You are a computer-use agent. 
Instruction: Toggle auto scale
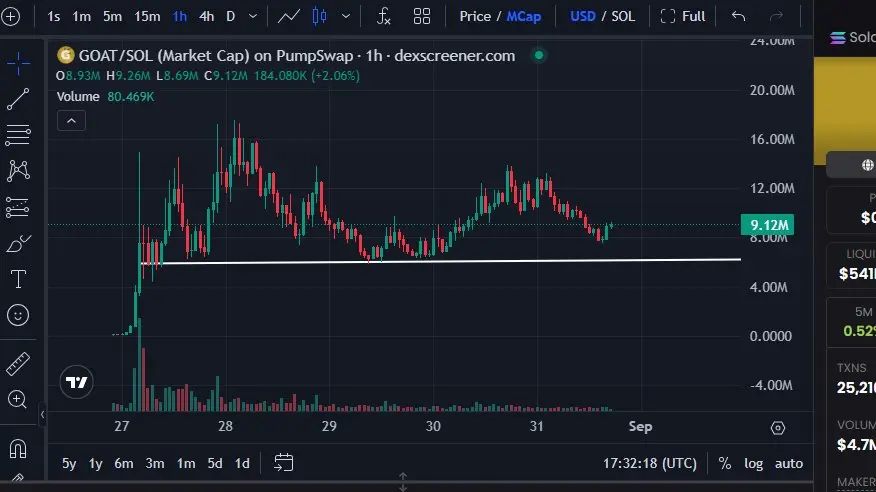tap(789, 464)
